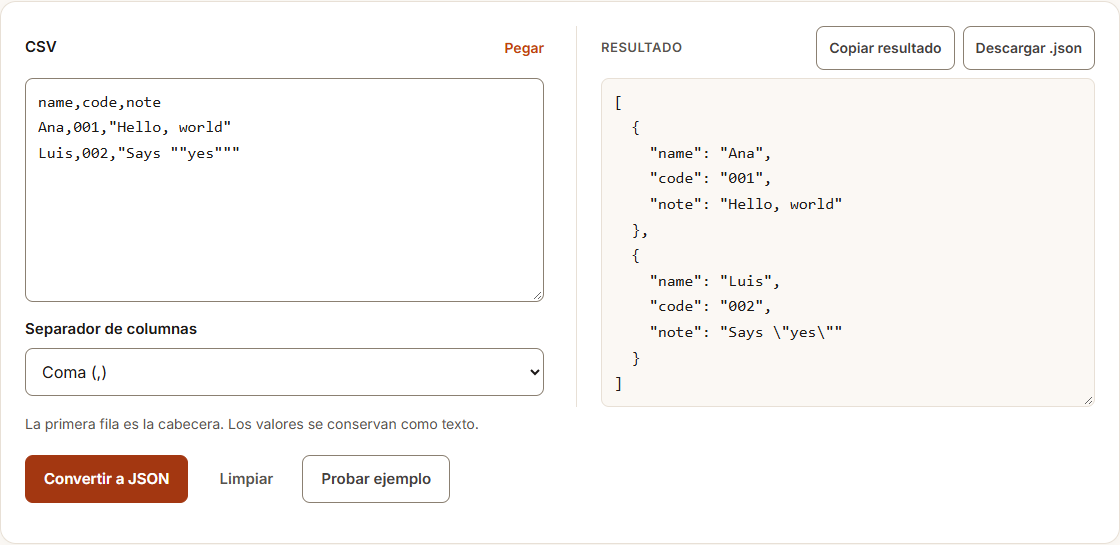This screenshot has width=1120, height=545.
Task: Click inside the CSV text area
Action: [284, 190]
